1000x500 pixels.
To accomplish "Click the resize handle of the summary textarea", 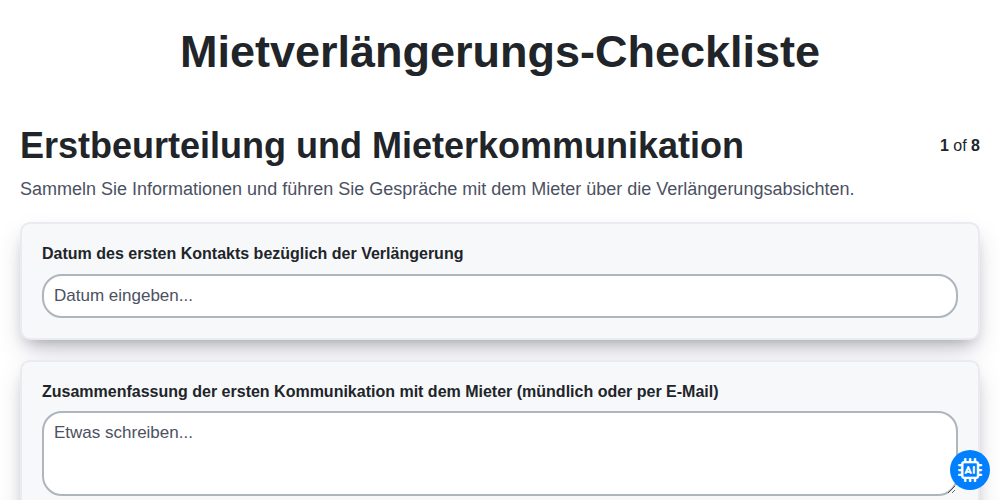I will [x=951, y=489].
